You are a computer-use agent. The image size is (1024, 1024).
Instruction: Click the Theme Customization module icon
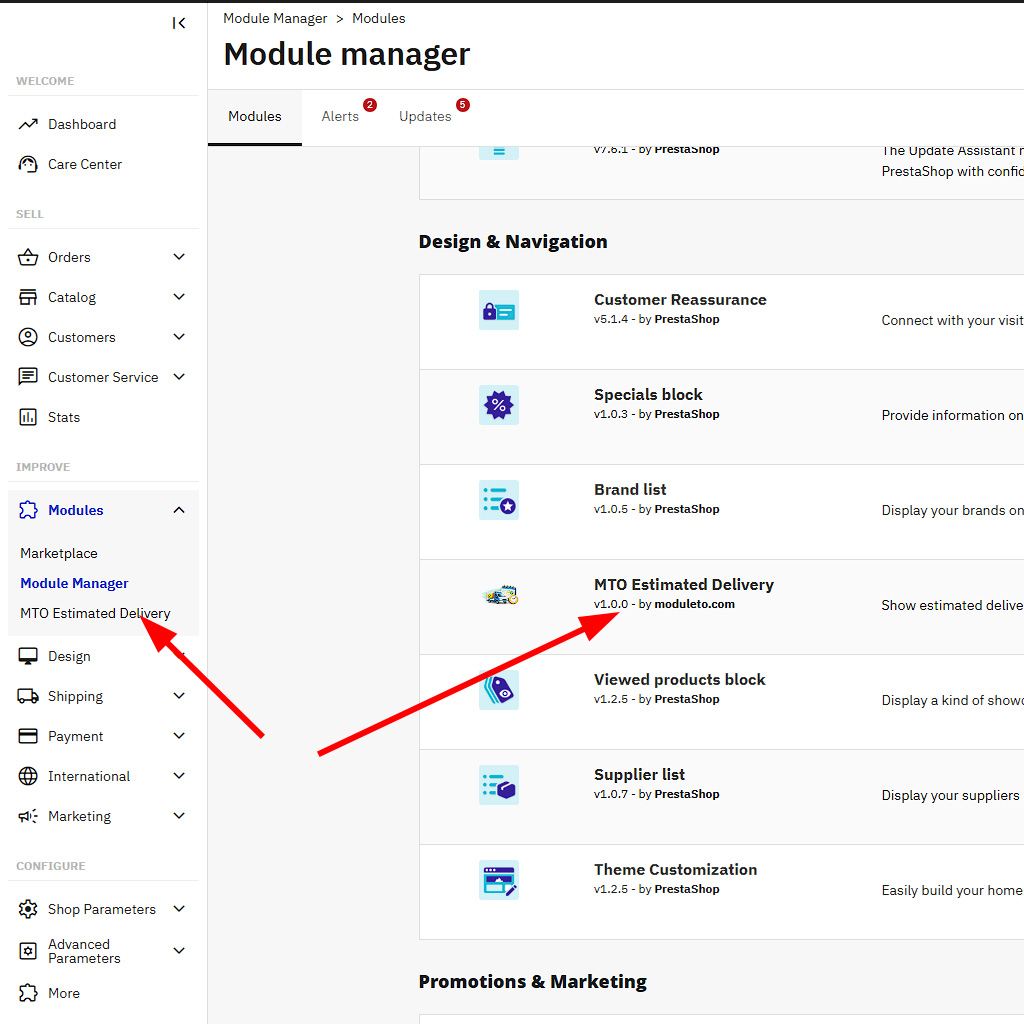[x=498, y=880]
